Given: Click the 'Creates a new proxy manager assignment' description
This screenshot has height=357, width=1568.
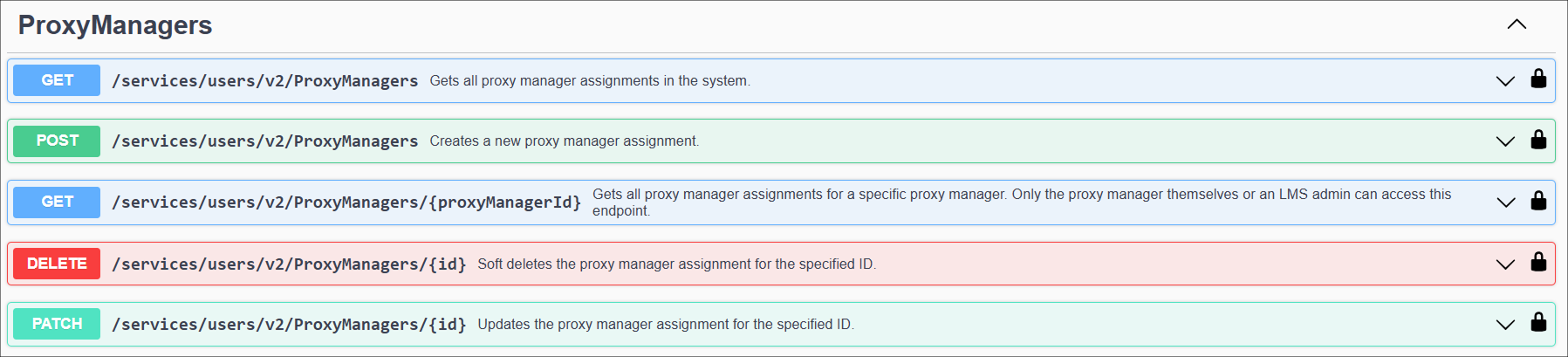Looking at the screenshot, I should coord(564,141).
